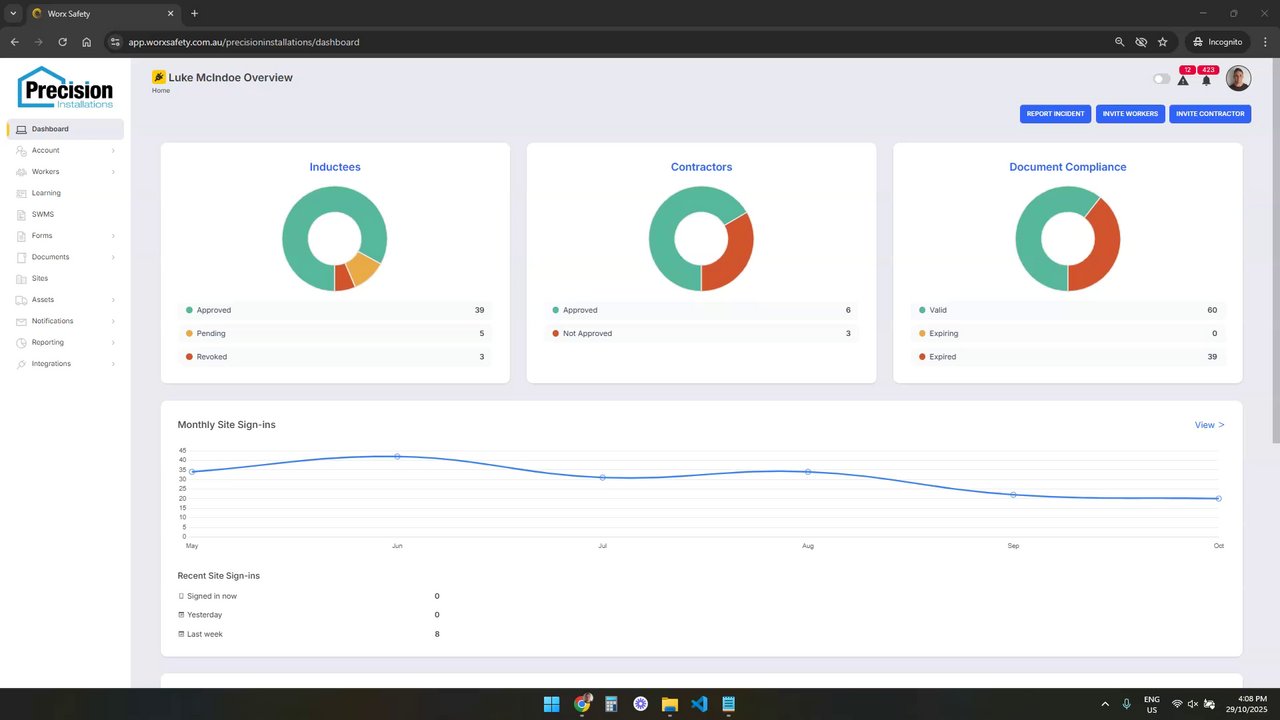Open a new browser tab
The height and width of the screenshot is (720, 1280).
click(x=194, y=13)
